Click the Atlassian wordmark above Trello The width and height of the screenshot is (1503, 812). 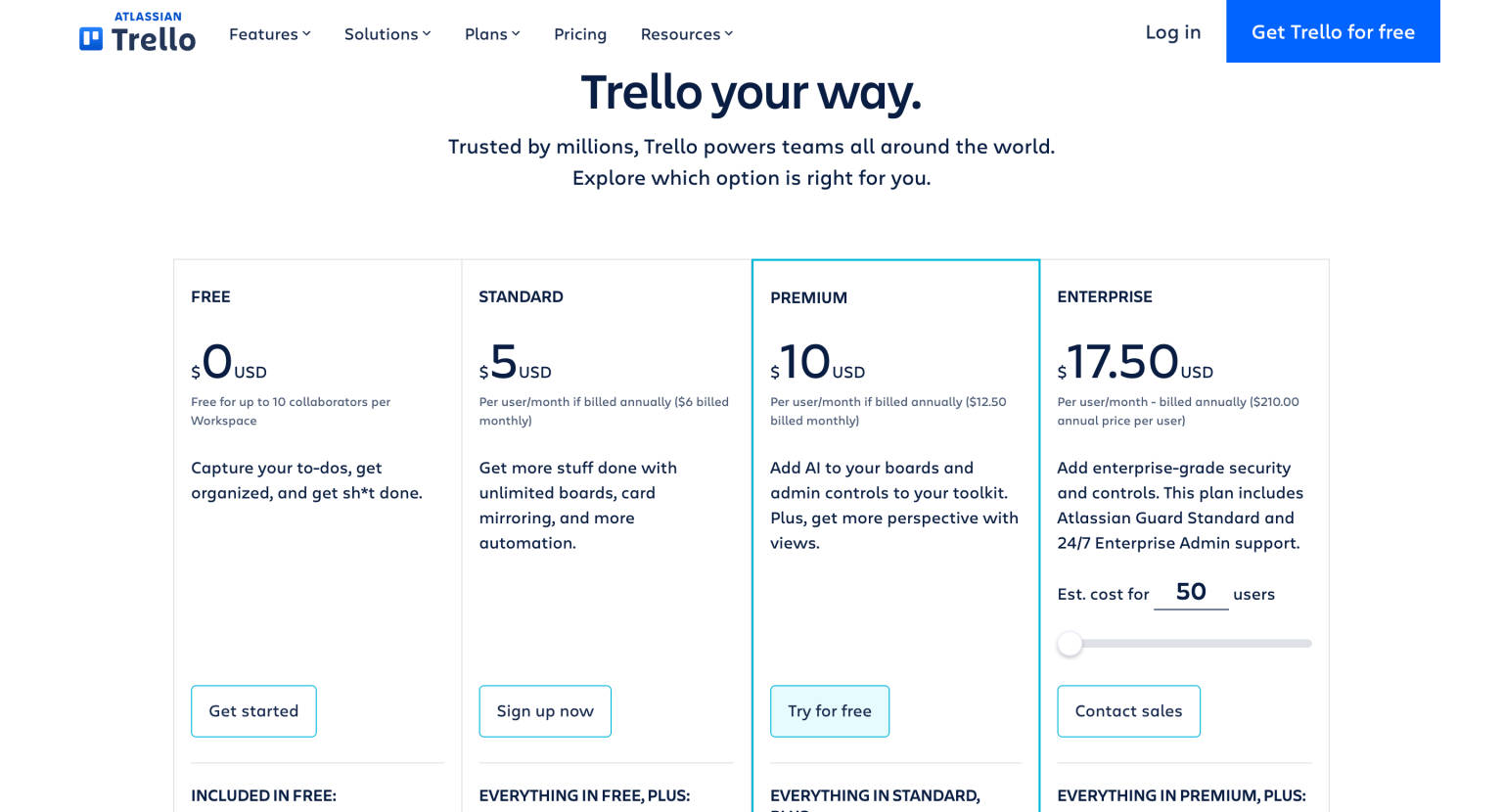(147, 16)
